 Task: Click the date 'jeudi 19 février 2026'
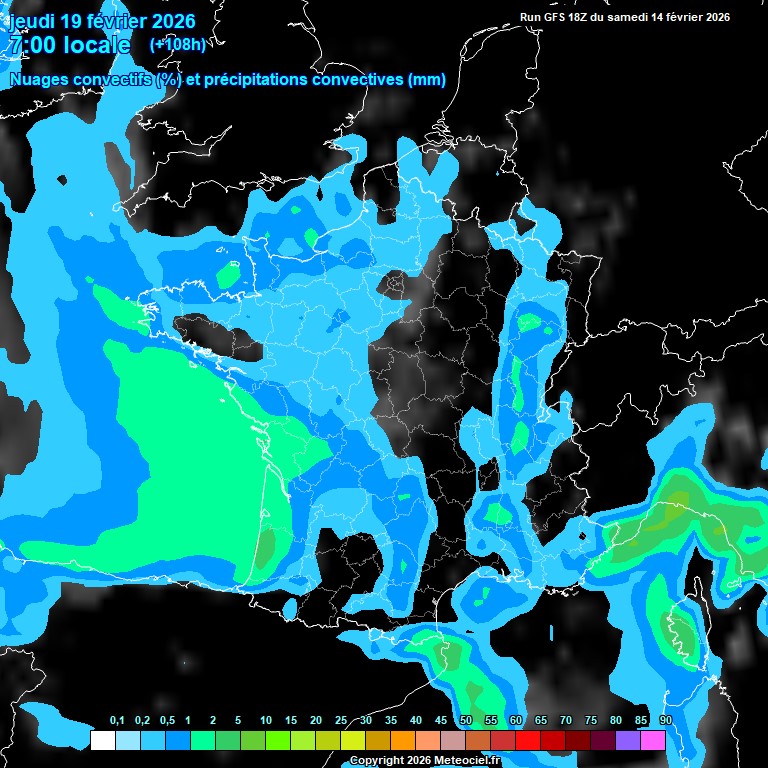pos(102,21)
